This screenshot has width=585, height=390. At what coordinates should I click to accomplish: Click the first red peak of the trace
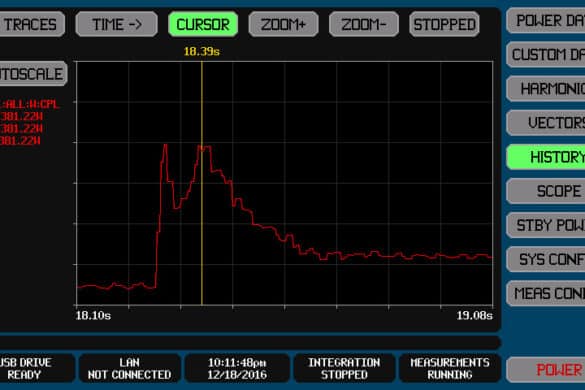[165, 146]
